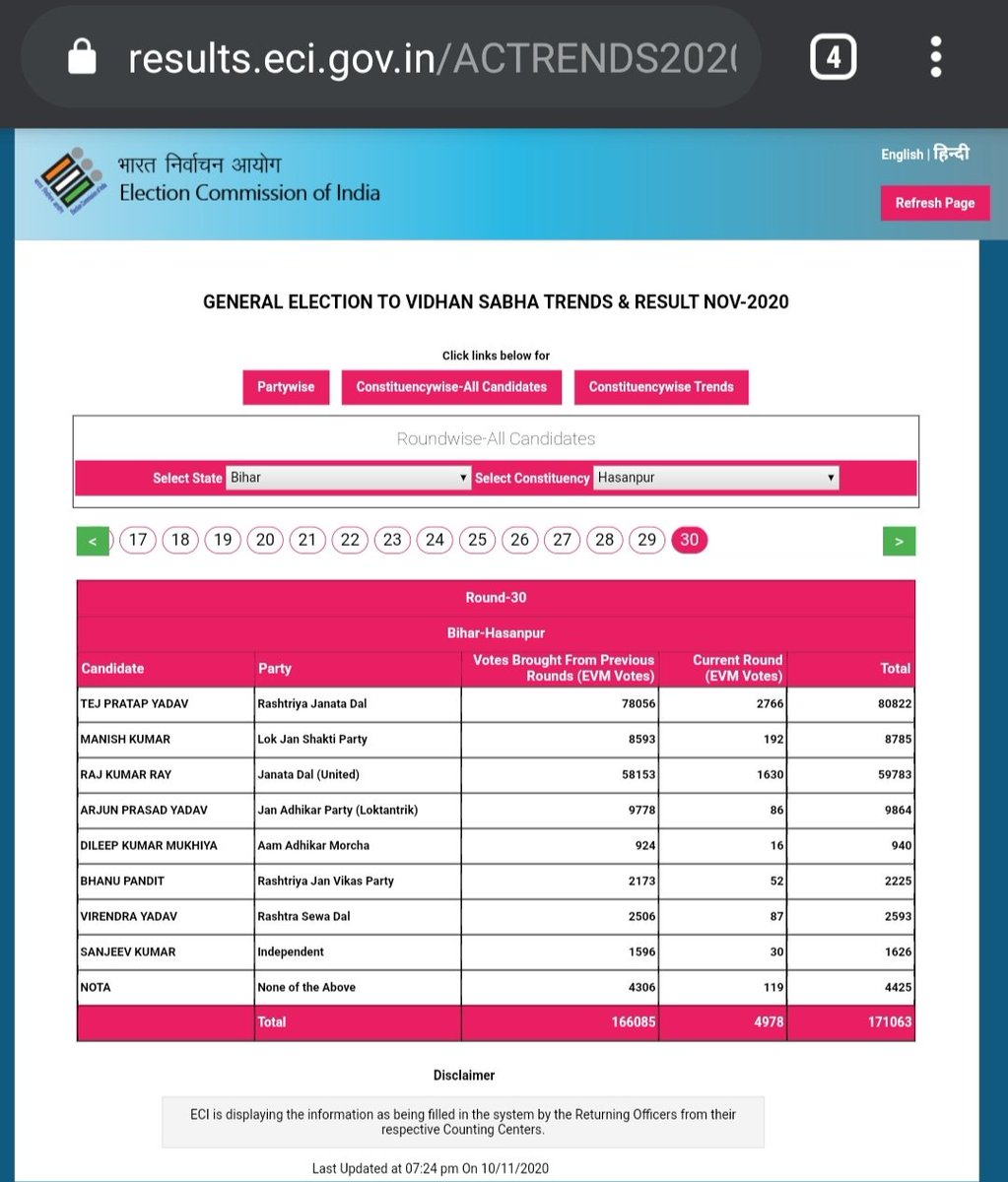The image size is (1008, 1182).
Task: Select round 18
Action: click(180, 540)
